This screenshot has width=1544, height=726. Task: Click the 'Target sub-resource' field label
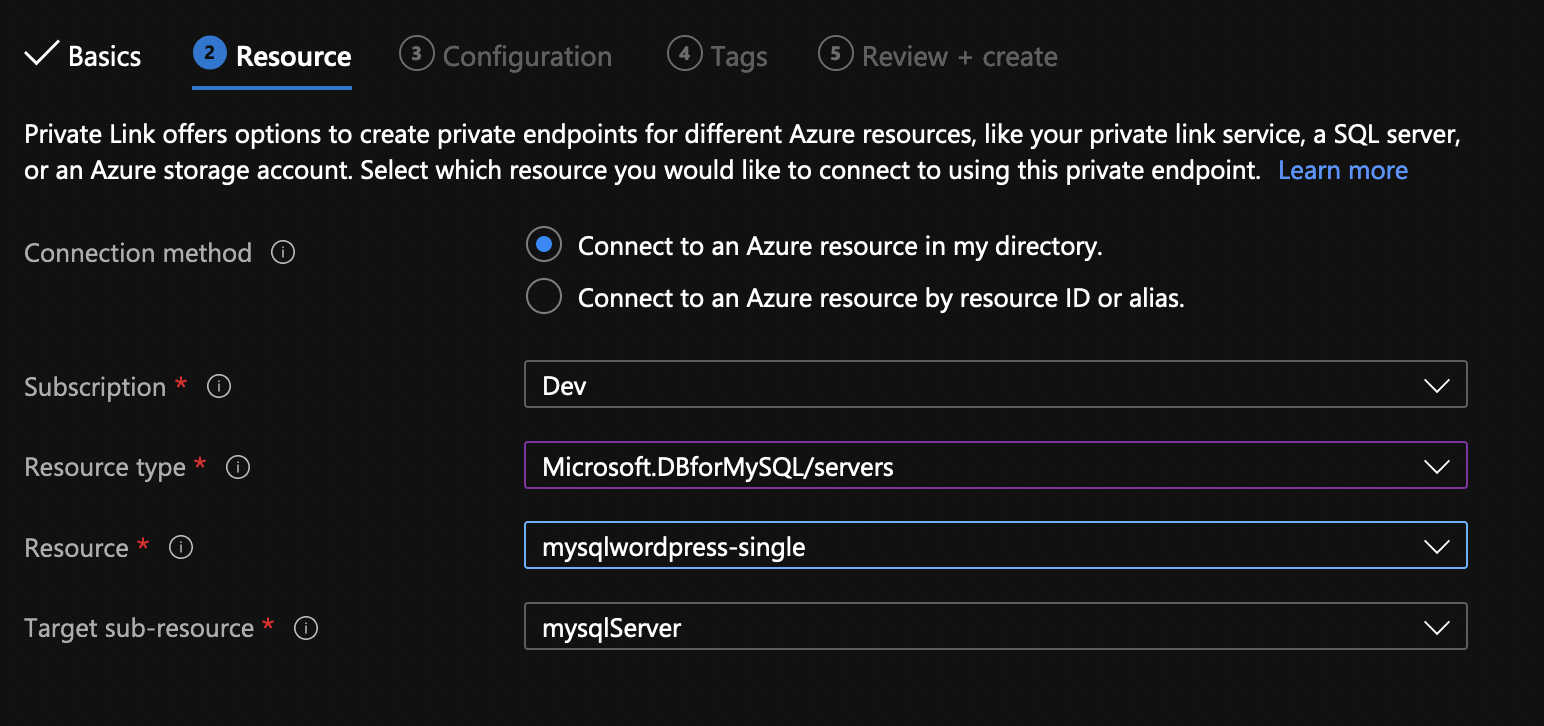pyautogui.click(x=139, y=628)
